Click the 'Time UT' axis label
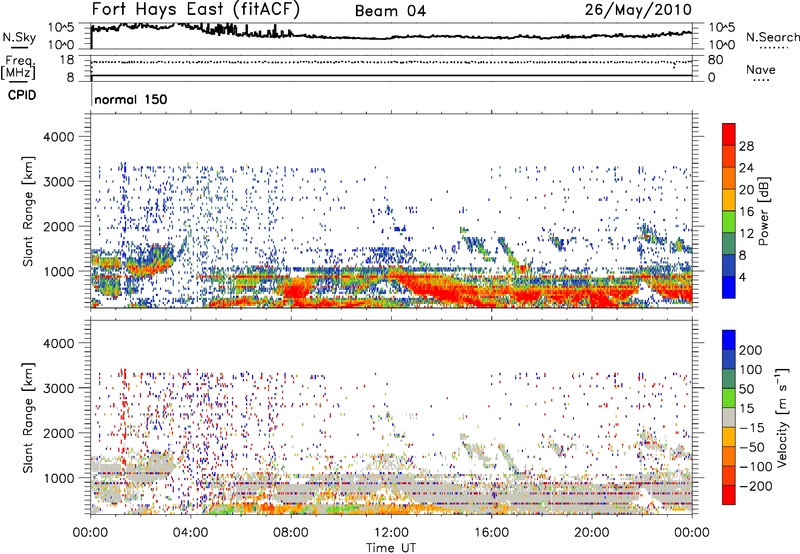The image size is (800, 554). click(x=391, y=547)
